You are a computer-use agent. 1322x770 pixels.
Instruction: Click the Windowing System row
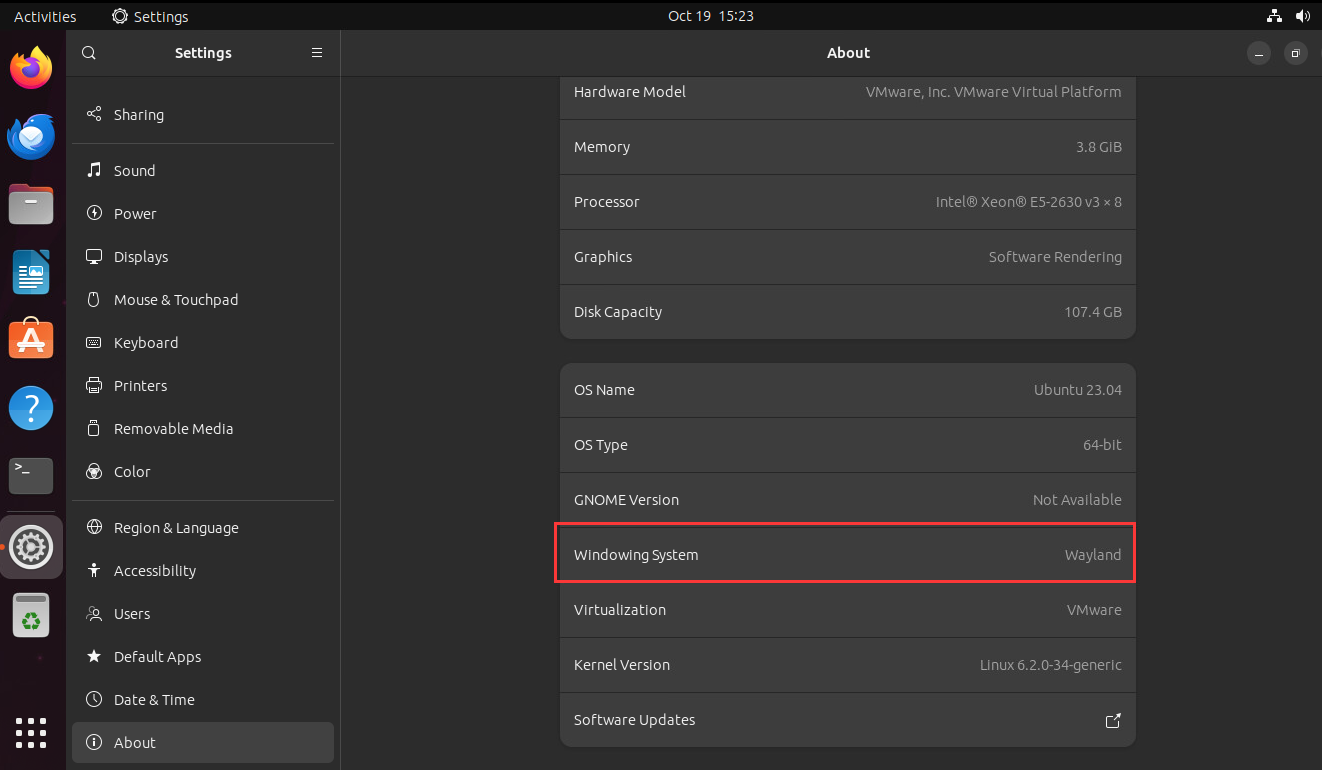point(848,555)
